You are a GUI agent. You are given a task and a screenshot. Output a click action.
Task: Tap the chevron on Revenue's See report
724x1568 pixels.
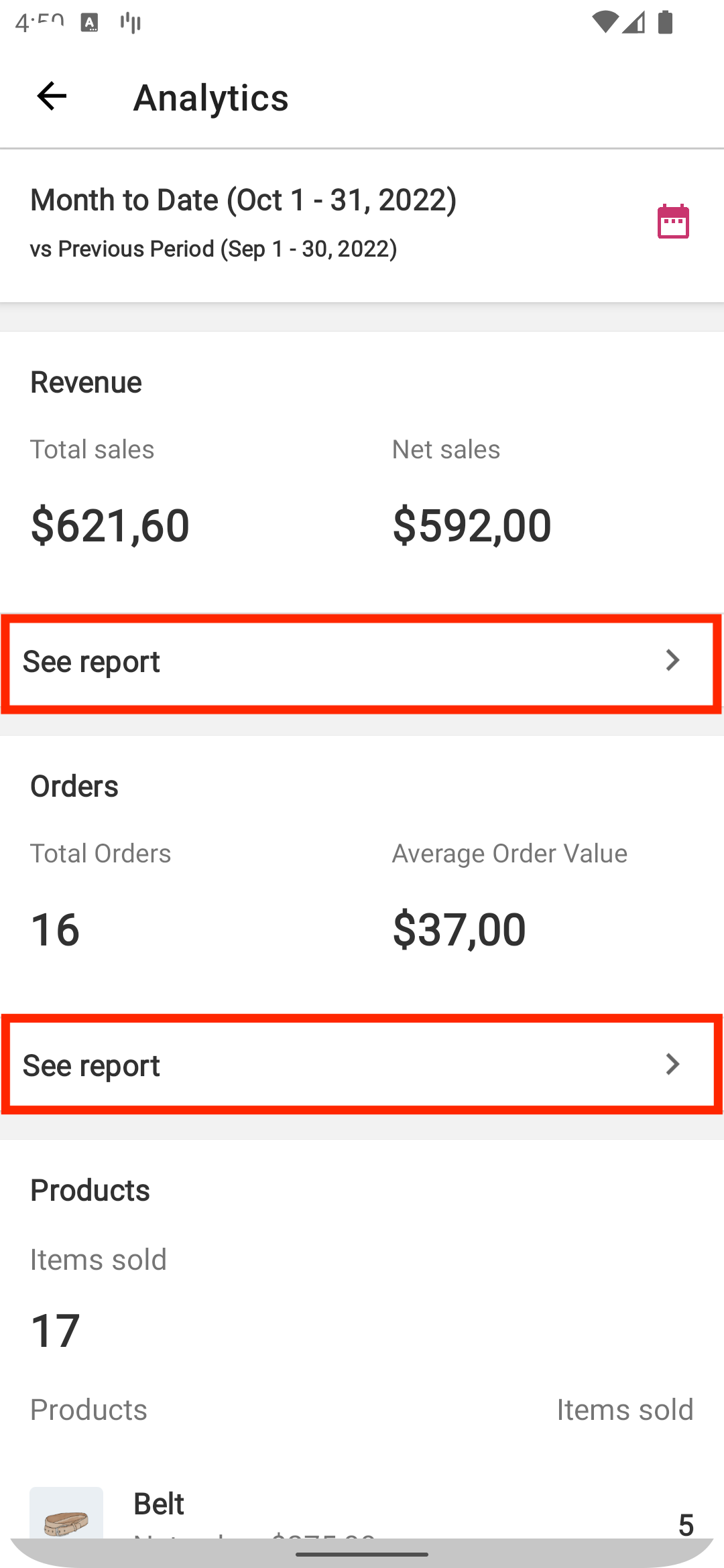click(672, 661)
